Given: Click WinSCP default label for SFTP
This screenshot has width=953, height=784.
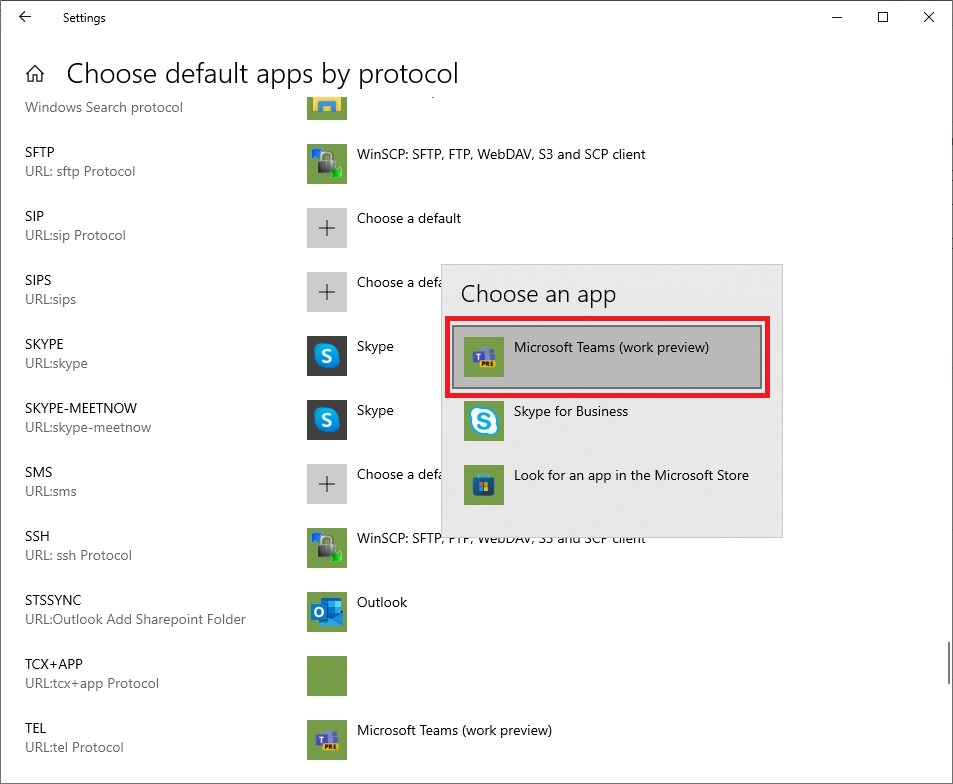Looking at the screenshot, I should pos(501,154).
